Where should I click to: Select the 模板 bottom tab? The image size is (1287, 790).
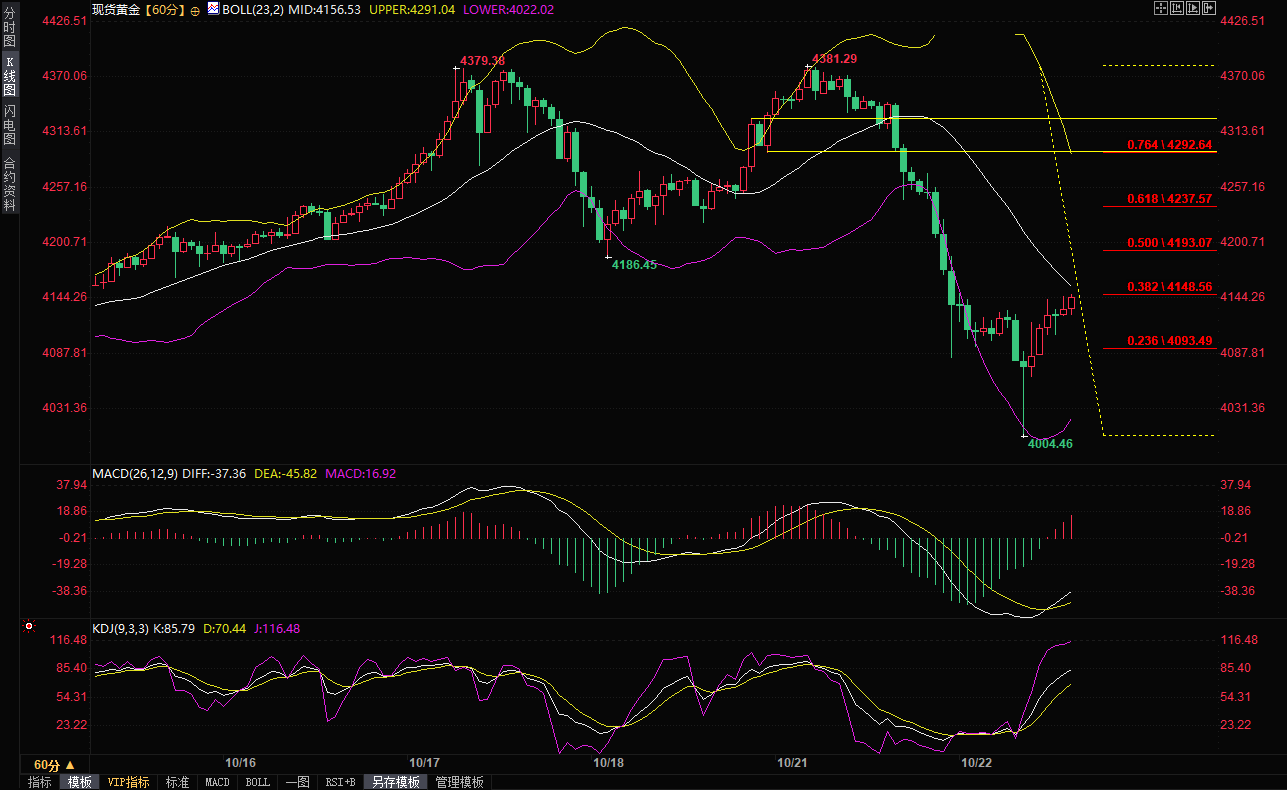coord(80,782)
